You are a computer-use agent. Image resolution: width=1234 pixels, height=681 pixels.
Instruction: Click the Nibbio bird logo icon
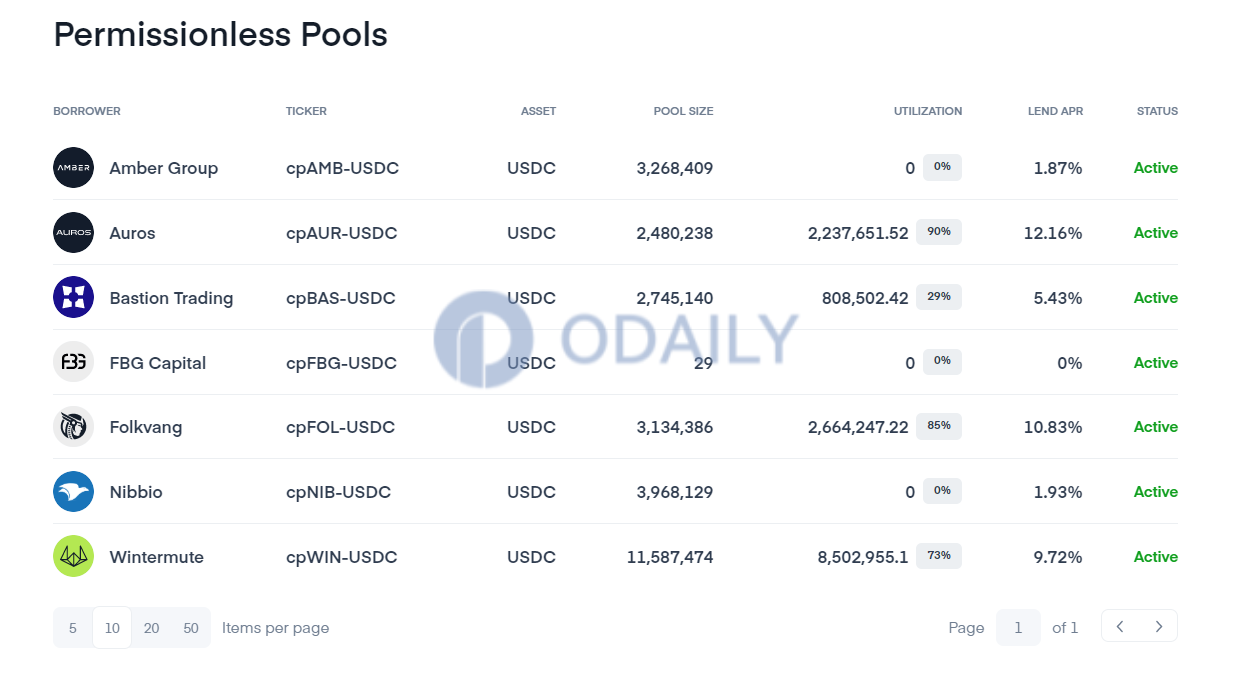coord(73,492)
